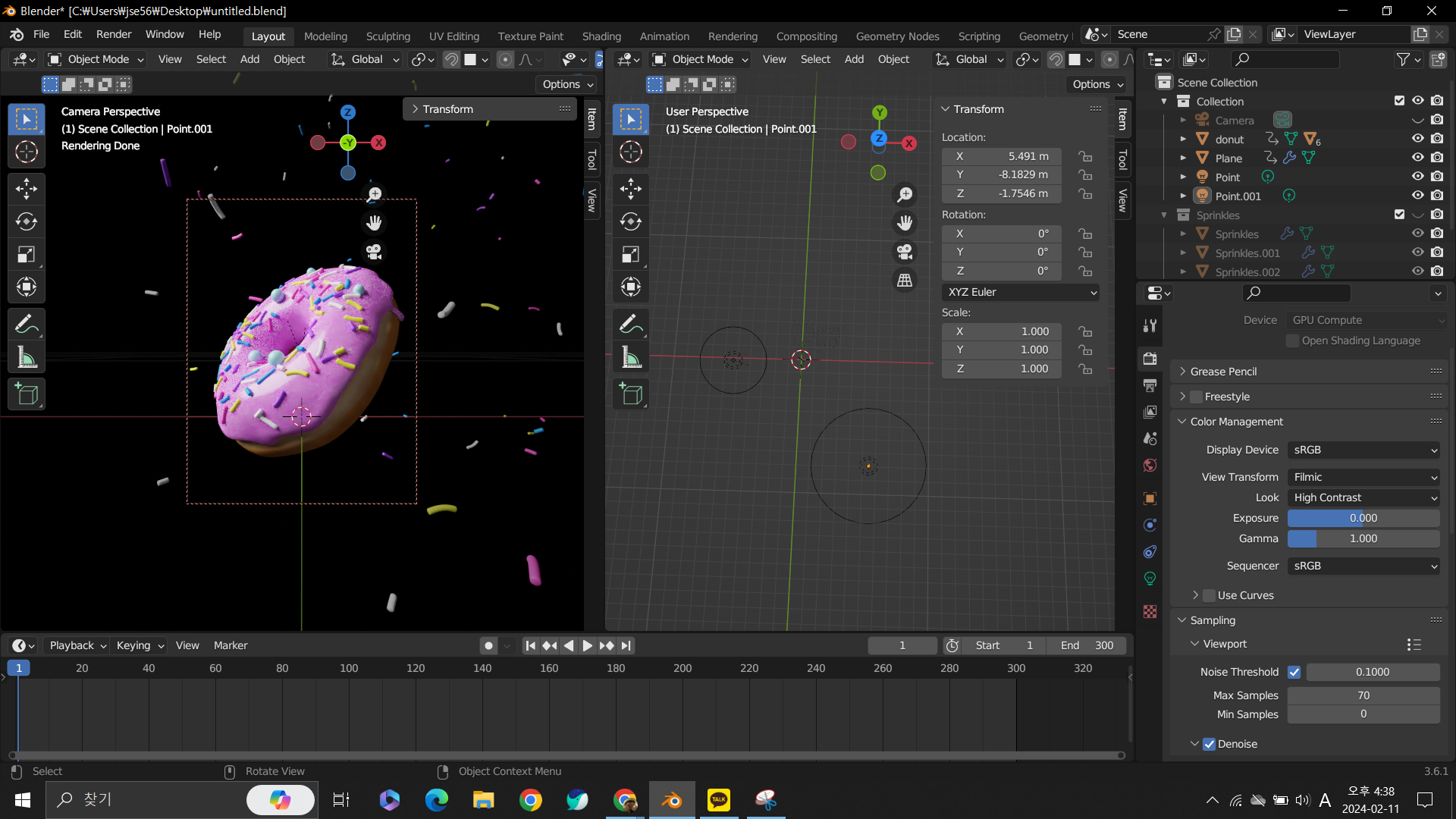Open the XYZ Euler rotation mode dropdown
1456x819 pixels.
click(x=1021, y=292)
